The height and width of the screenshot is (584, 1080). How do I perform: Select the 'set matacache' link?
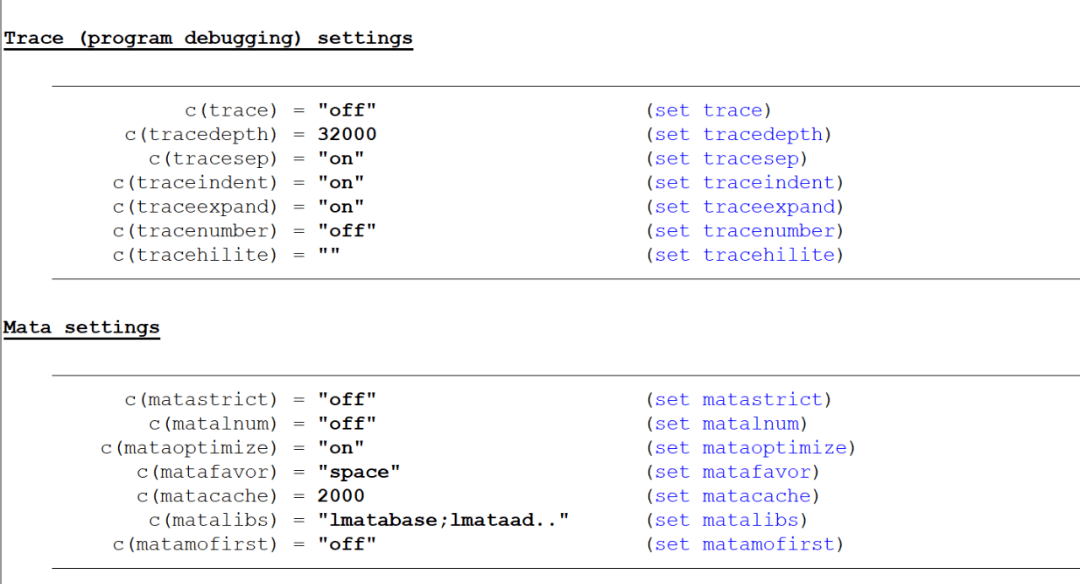(732, 496)
